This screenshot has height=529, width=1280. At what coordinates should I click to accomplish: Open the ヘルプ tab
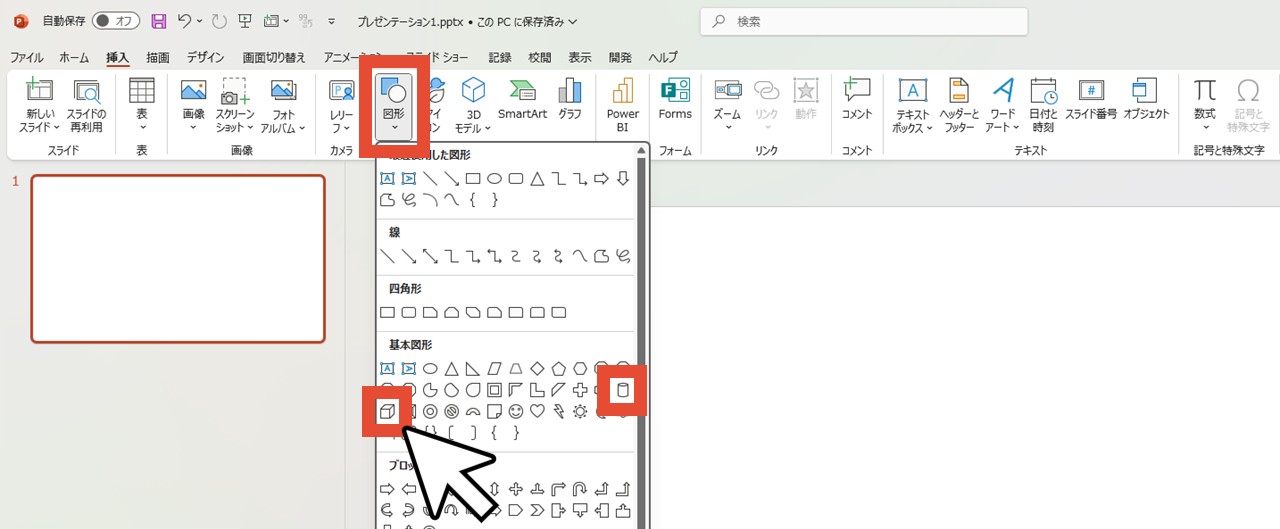tap(663, 58)
